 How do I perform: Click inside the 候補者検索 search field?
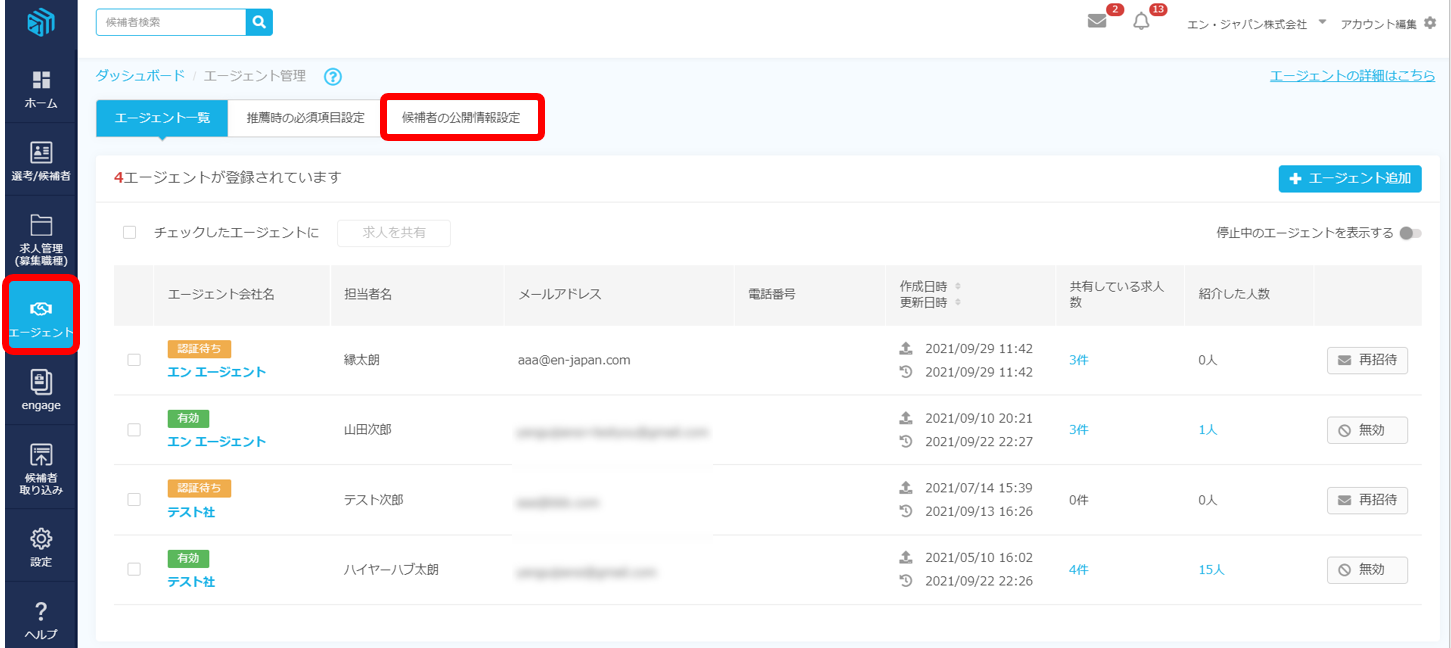(170, 22)
